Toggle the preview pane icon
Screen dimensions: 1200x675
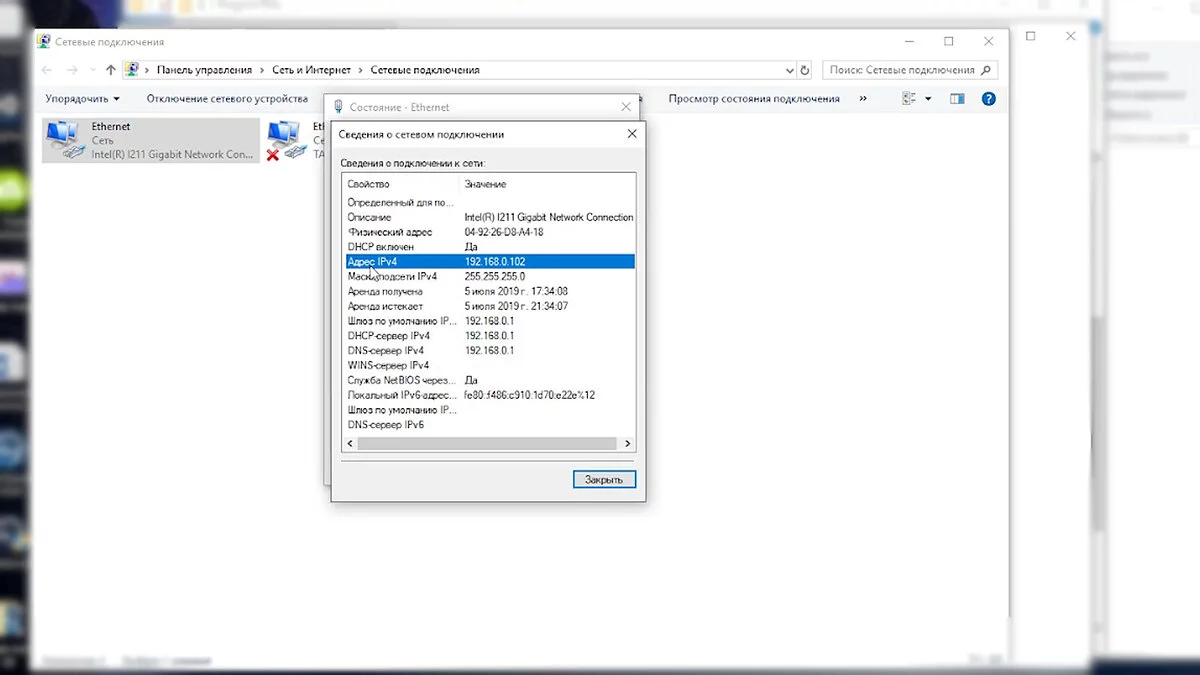pos(957,99)
